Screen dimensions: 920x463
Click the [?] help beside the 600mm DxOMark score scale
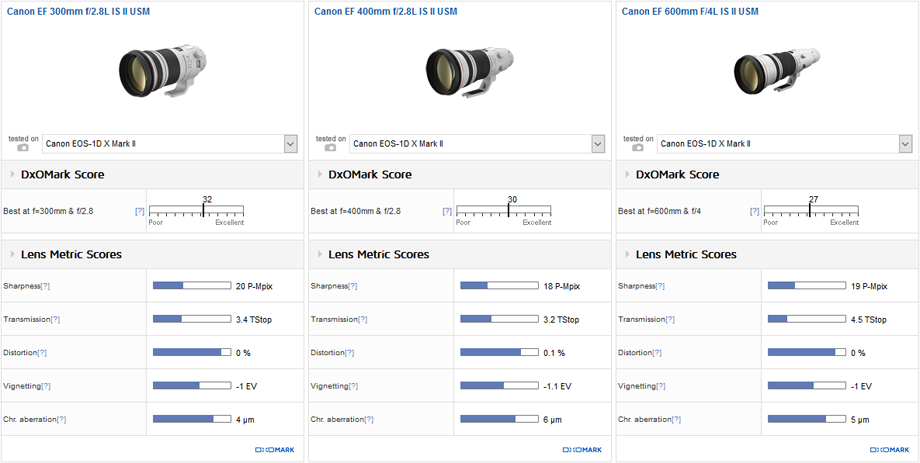pyautogui.click(x=755, y=211)
